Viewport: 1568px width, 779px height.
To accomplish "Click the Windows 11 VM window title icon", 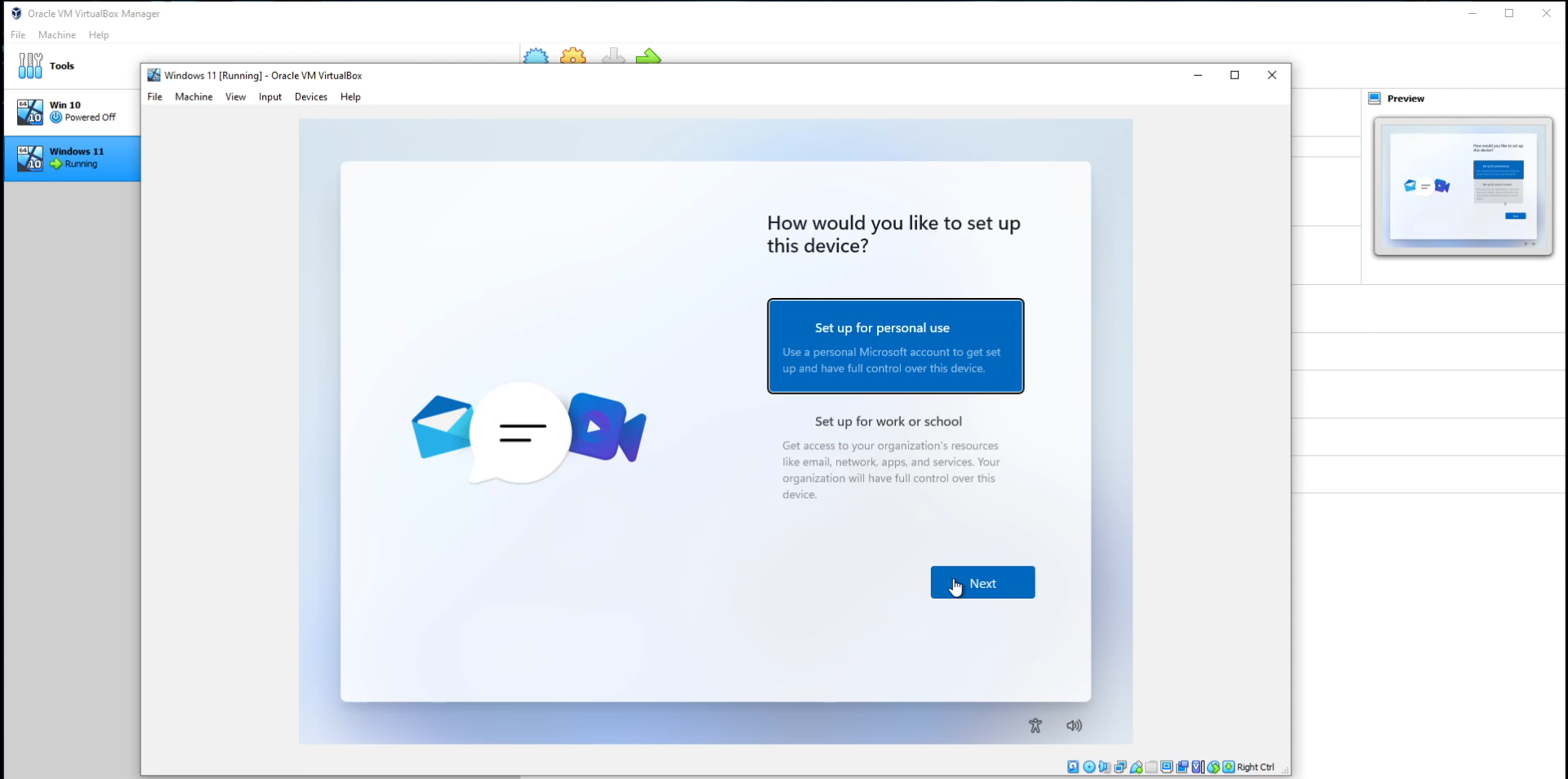I will (x=154, y=75).
